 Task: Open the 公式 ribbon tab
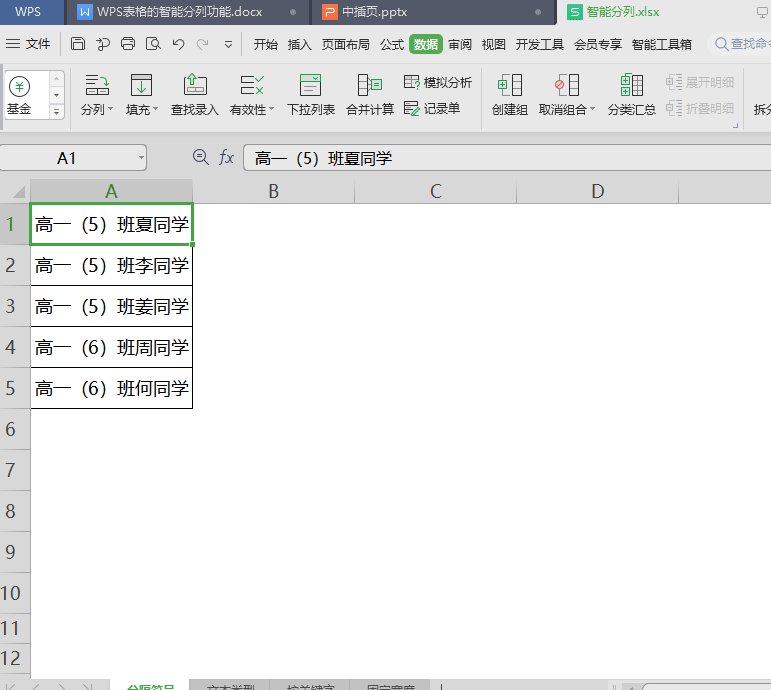[x=391, y=44]
